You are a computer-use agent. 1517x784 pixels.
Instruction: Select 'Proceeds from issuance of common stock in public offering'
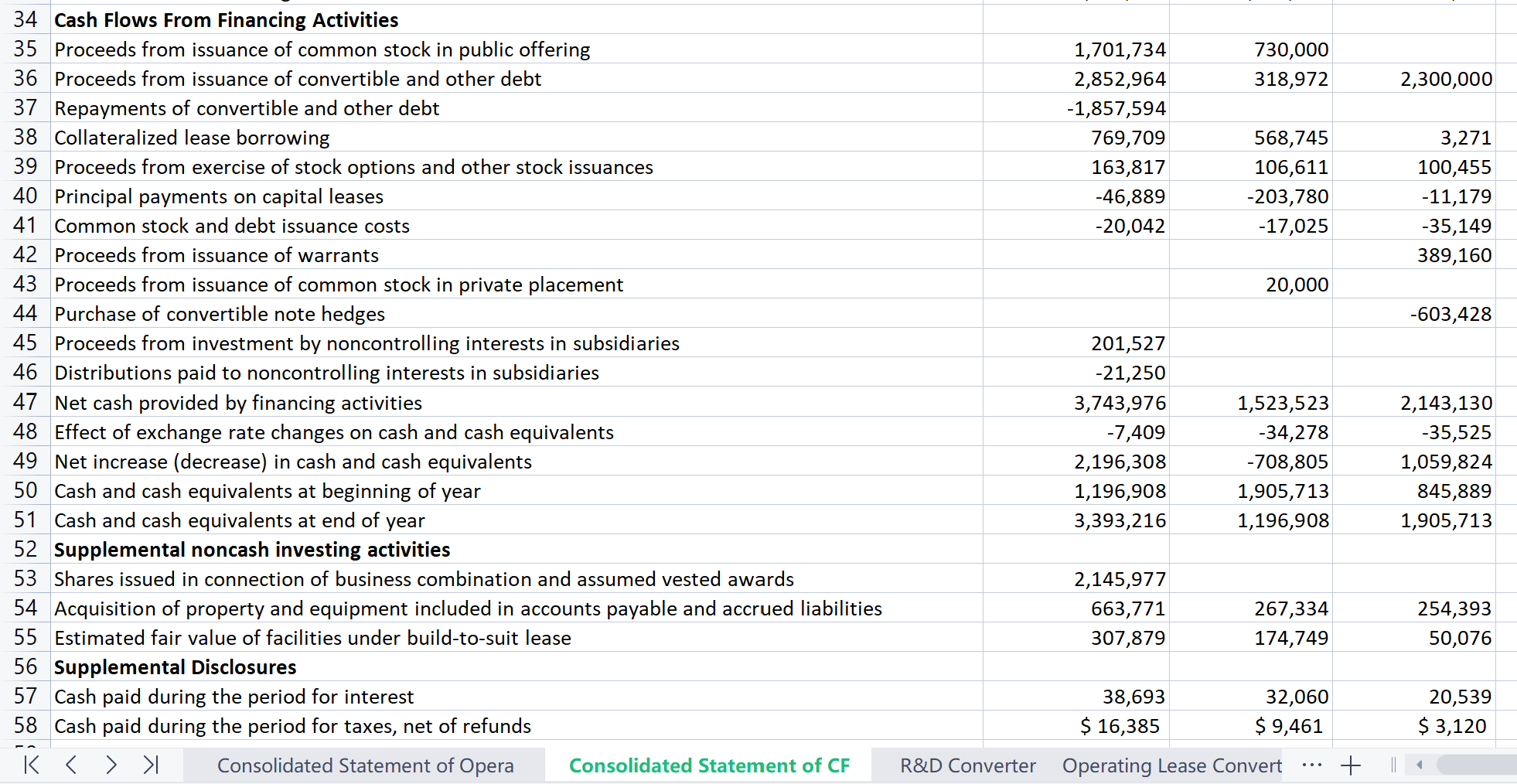[516, 49]
